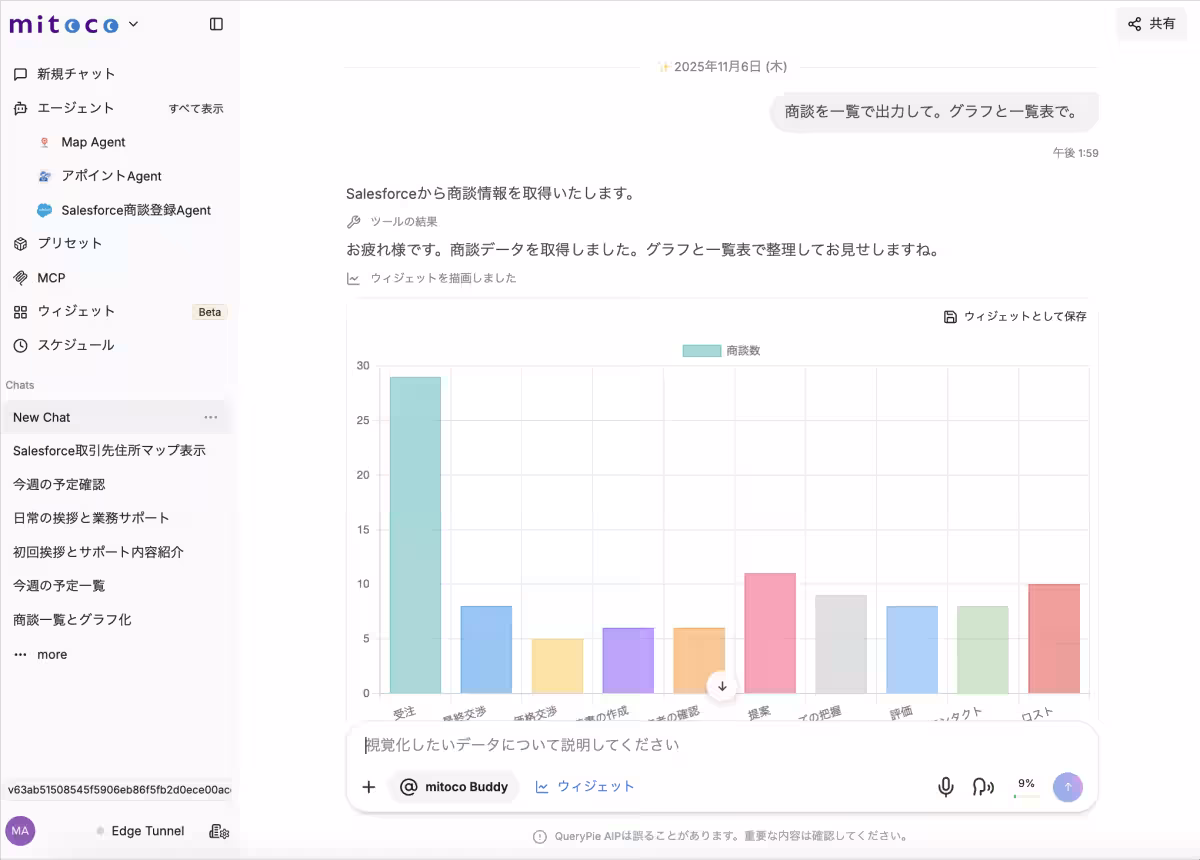Collapse the sidebar with the panel toggle
Image resolution: width=1200 pixels, height=860 pixels.
point(216,23)
